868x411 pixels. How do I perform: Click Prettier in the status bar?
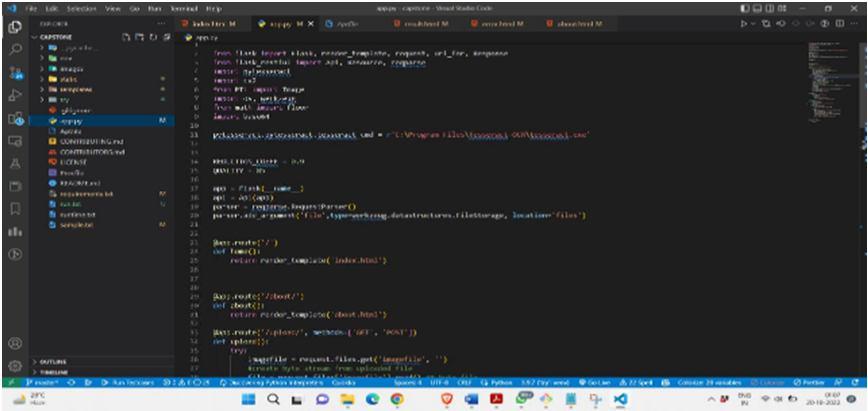point(809,383)
